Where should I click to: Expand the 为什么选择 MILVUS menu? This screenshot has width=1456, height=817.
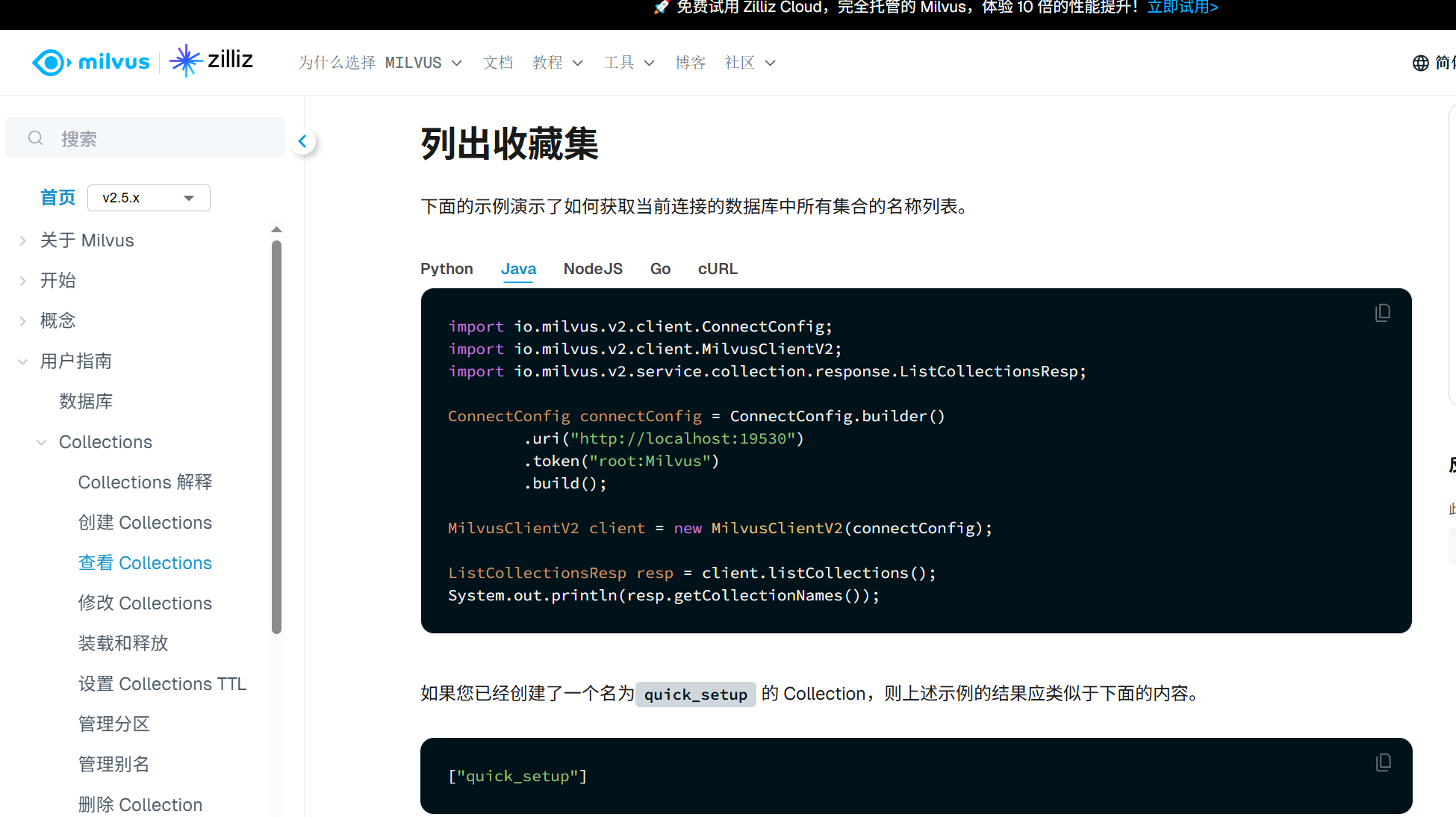click(x=380, y=63)
